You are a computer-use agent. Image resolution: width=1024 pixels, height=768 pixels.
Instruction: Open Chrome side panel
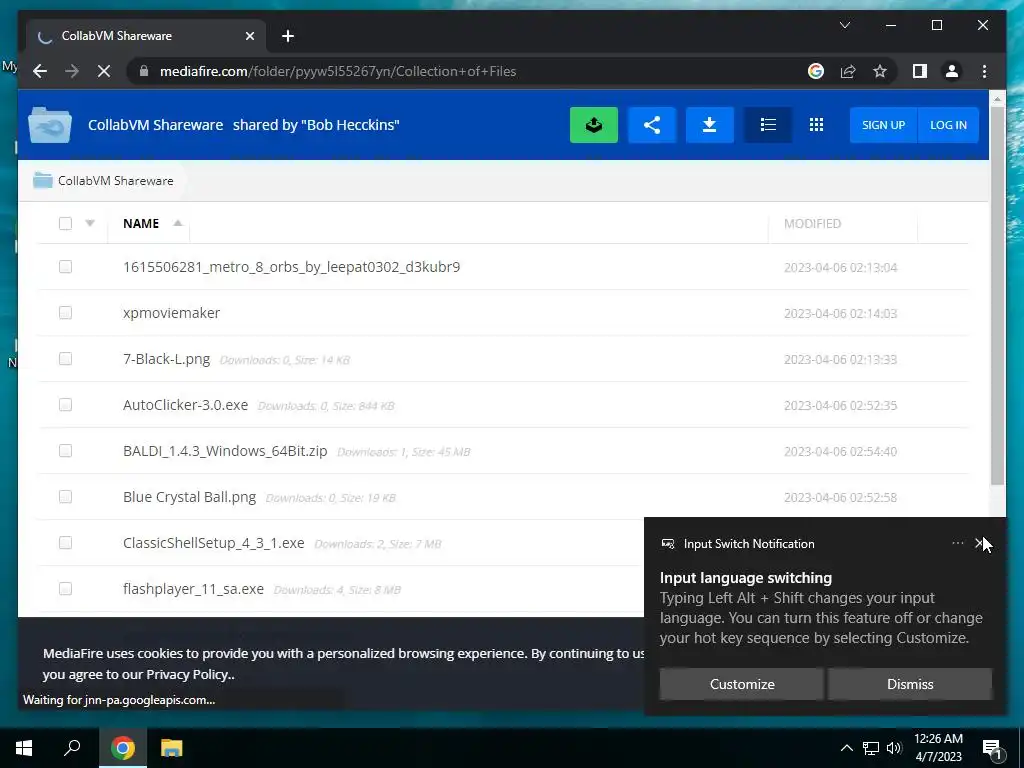click(x=920, y=71)
